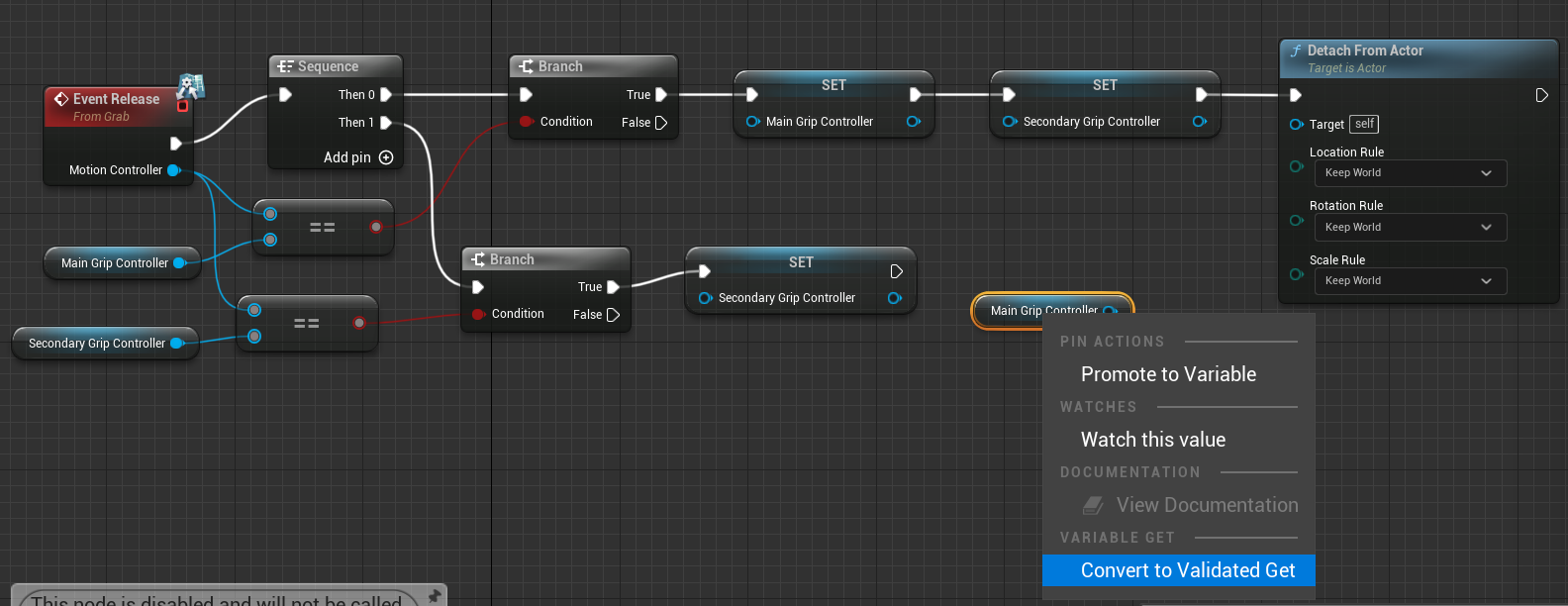The height and width of the screenshot is (606, 1568).
Task: Open Location Rule dropdown
Action: coord(1410,173)
